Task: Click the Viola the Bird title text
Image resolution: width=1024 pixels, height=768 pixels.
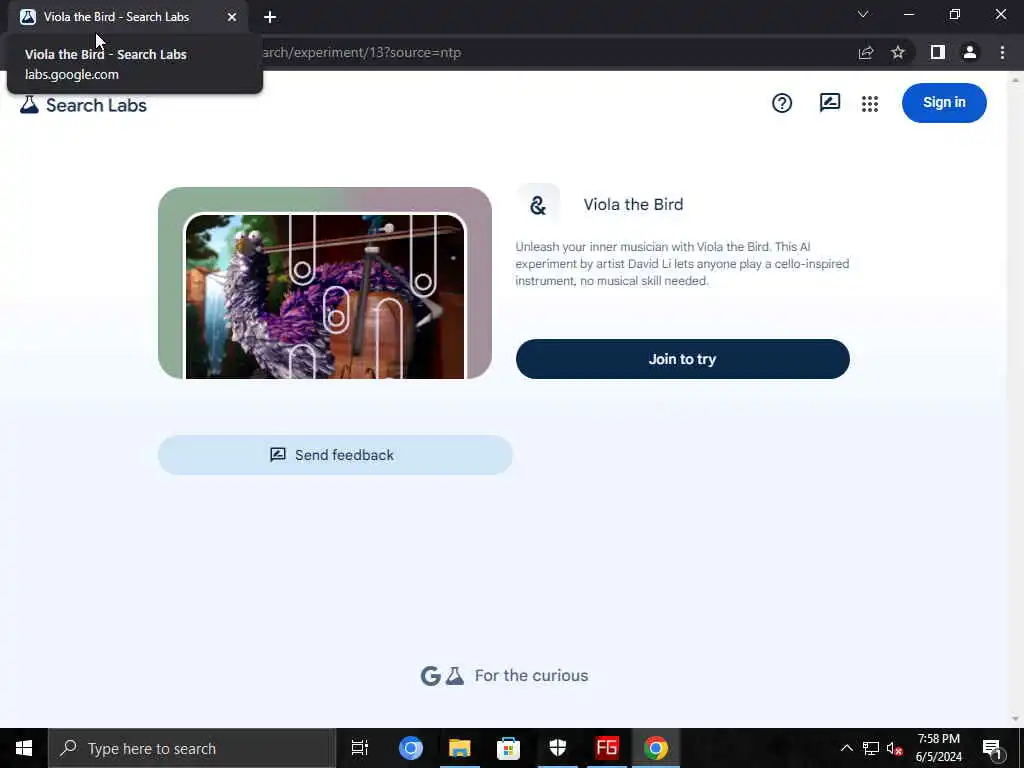Action: (633, 204)
